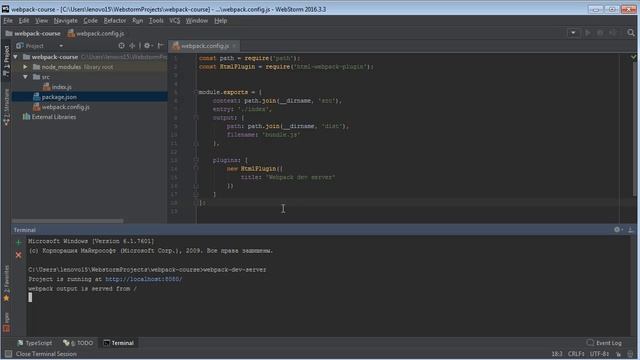This screenshot has width=640, height=360.
Task: Open the Navigate menu
Action: click(65, 20)
